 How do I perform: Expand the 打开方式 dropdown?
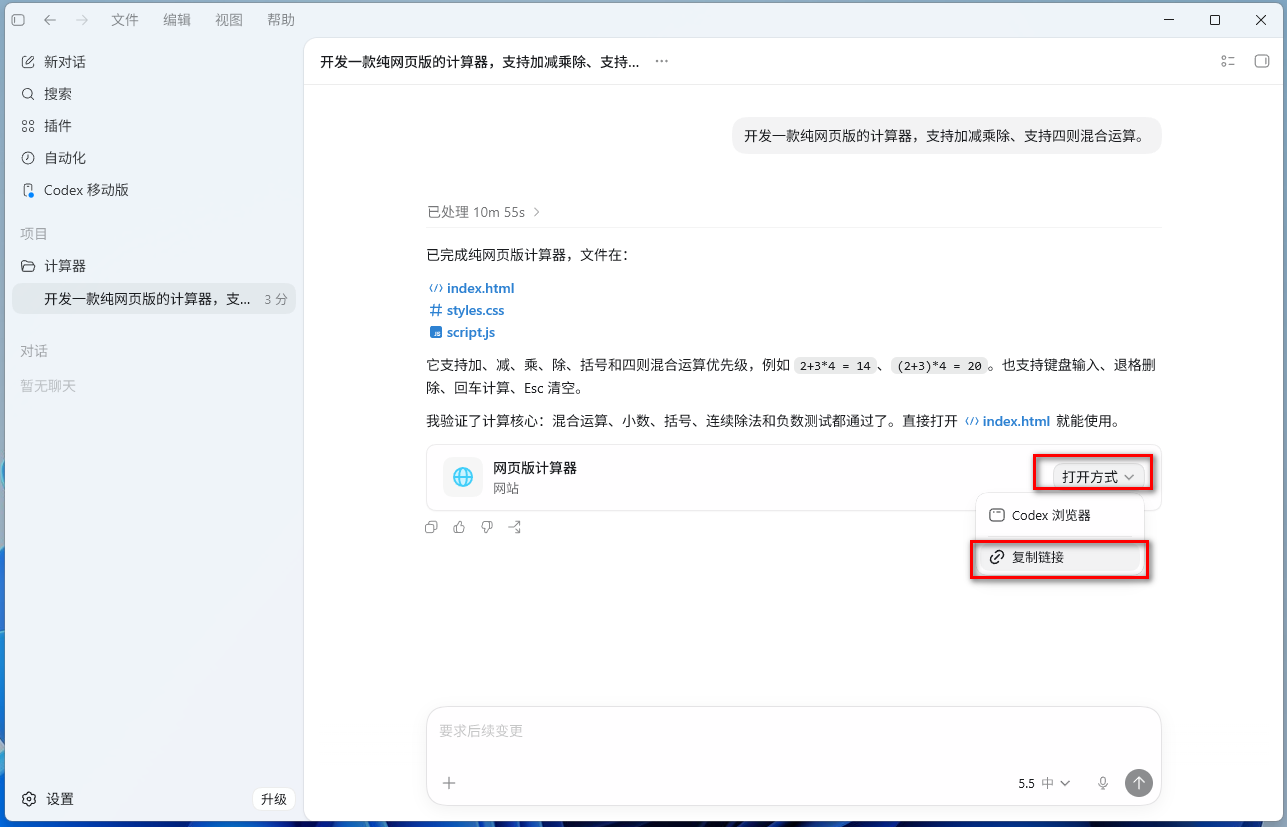point(1097,477)
